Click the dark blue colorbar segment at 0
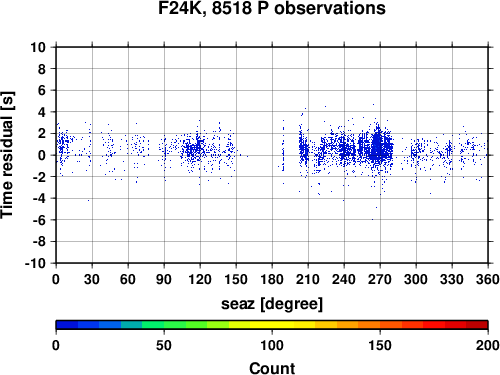The width and height of the screenshot is (500, 375). (67, 325)
